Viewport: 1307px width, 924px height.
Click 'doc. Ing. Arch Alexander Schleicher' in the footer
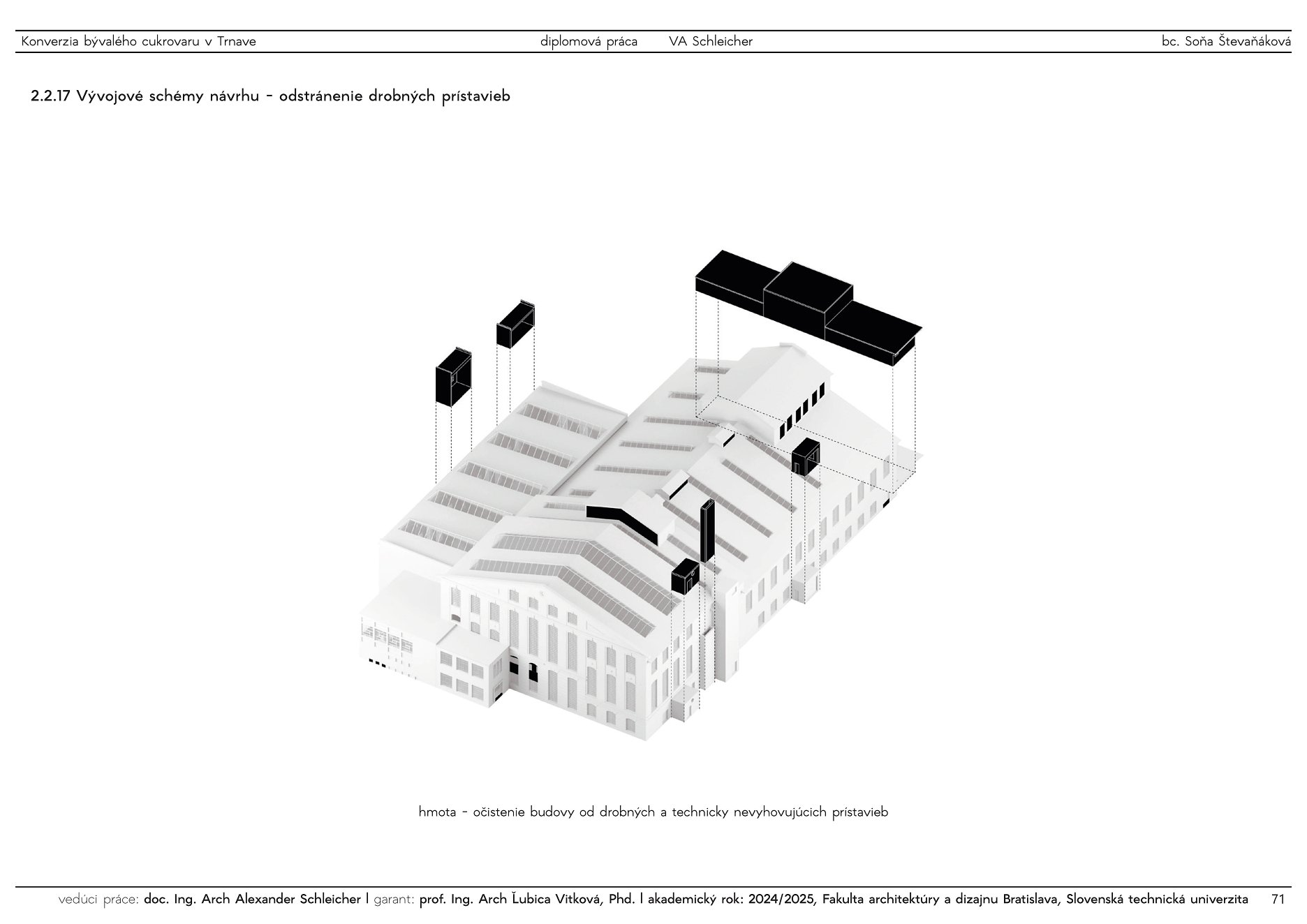coord(252,900)
